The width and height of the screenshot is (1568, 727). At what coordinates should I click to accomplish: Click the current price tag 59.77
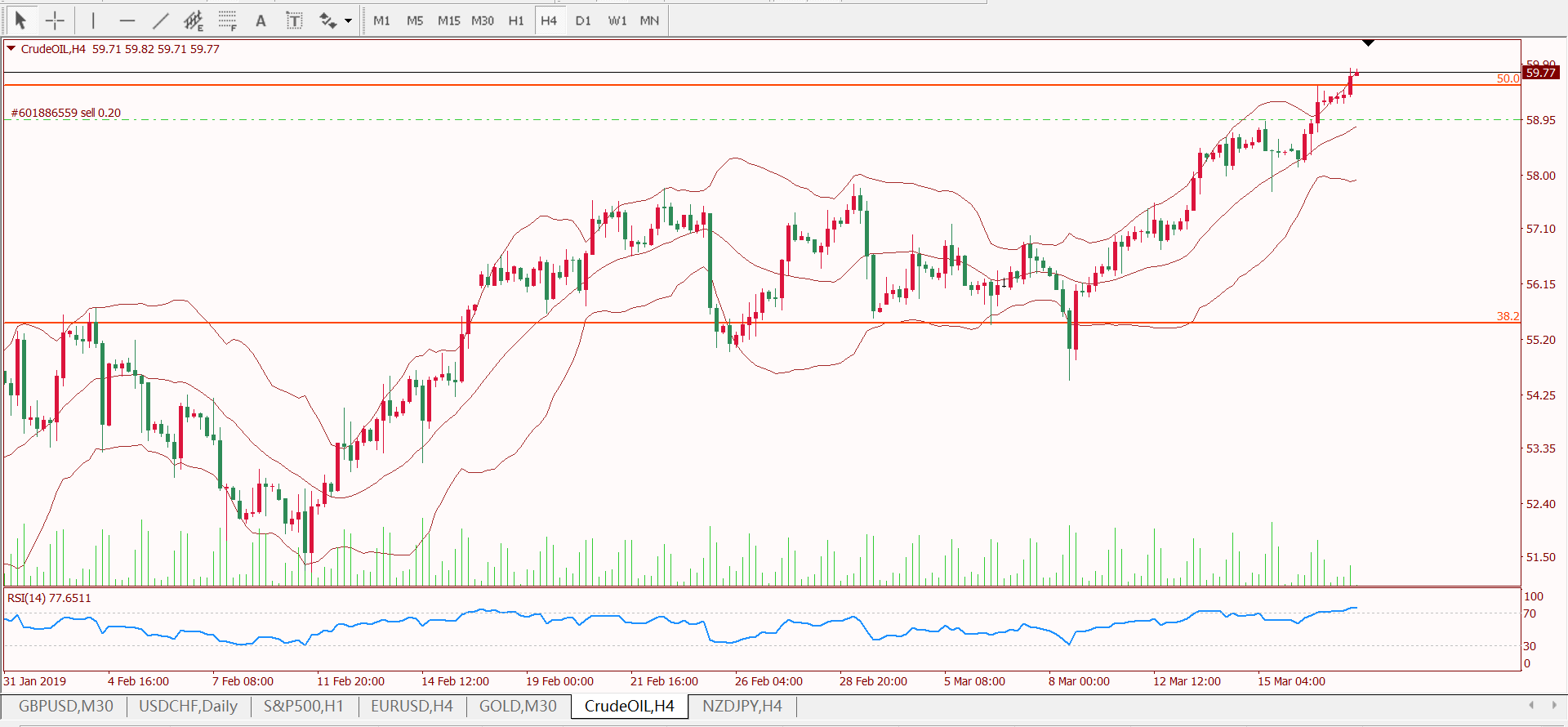pyautogui.click(x=1541, y=73)
